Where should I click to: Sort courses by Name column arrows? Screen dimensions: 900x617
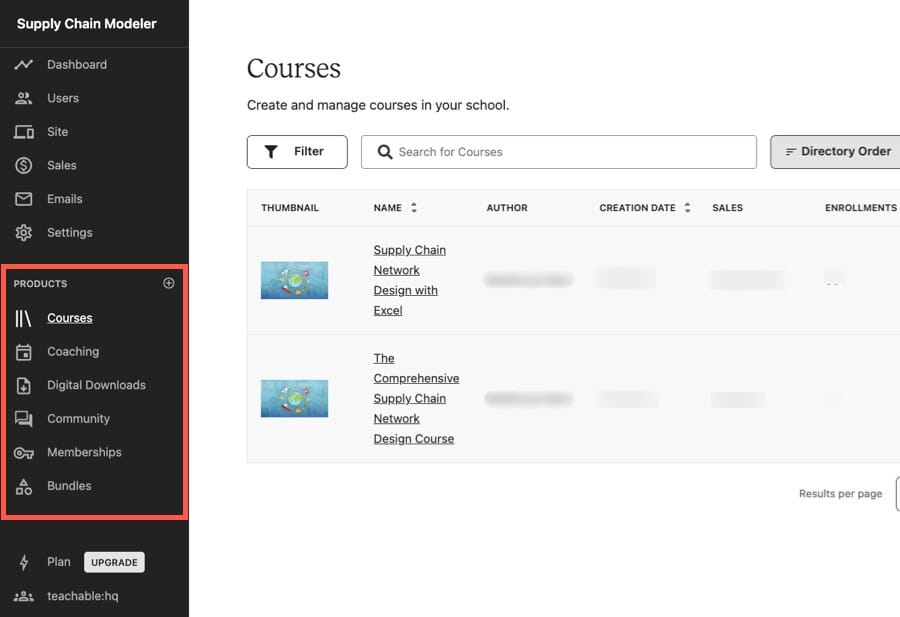(x=414, y=208)
